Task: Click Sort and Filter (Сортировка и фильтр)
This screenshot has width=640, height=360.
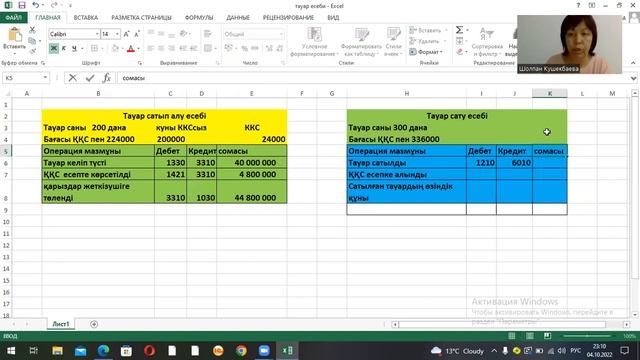Action: 487,42
